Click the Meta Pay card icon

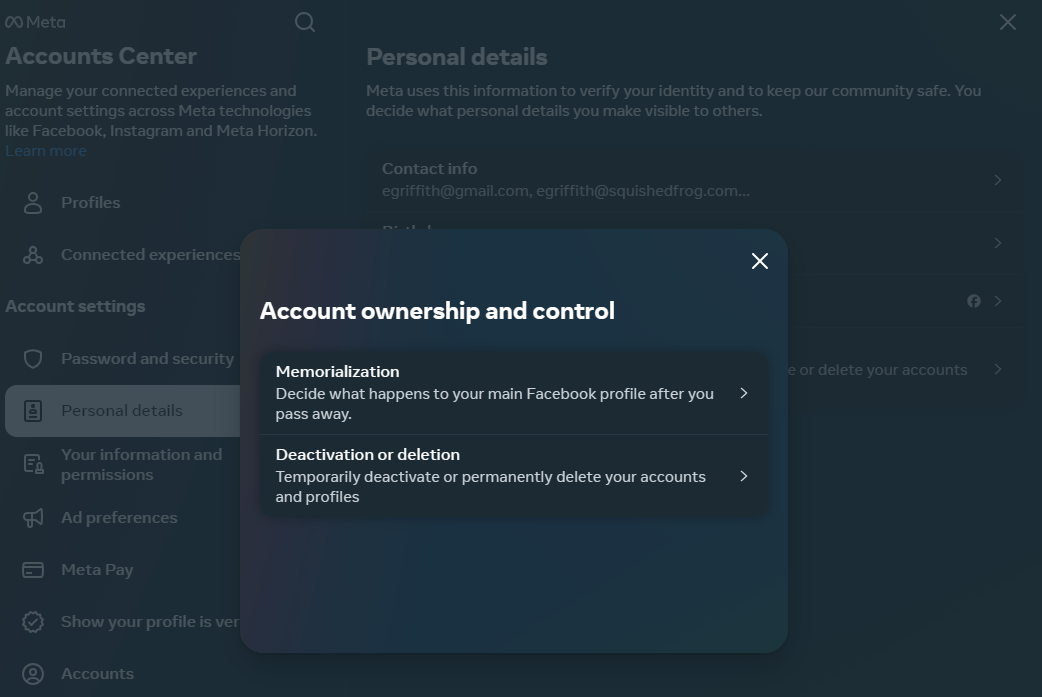point(33,569)
